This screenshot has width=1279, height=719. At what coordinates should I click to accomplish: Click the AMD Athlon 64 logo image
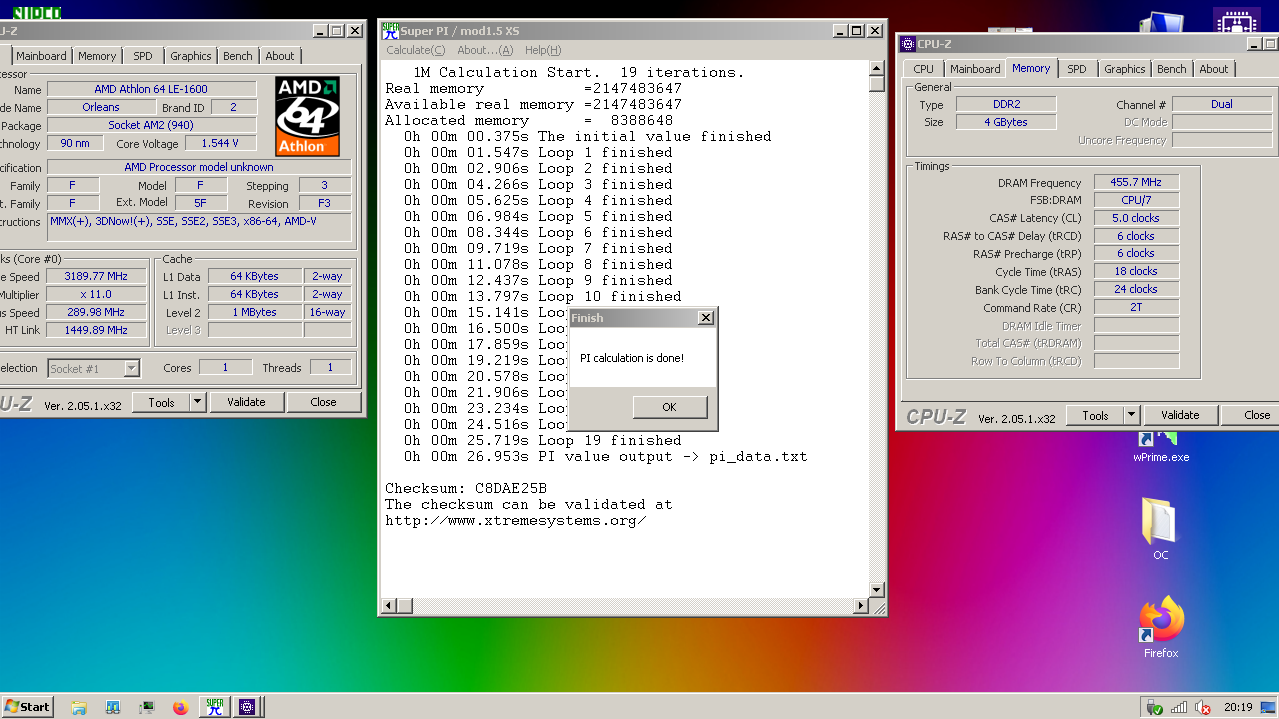(307, 116)
